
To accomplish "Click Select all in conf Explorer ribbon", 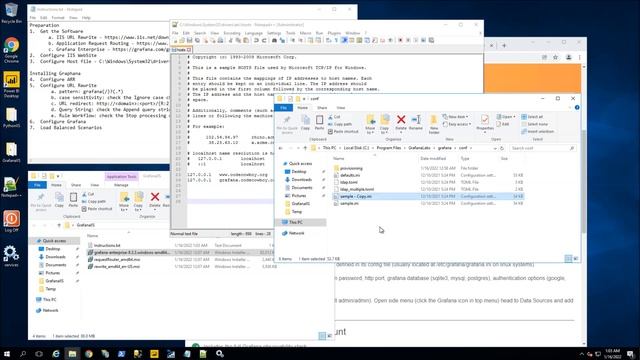I will click(x=532, y=117).
